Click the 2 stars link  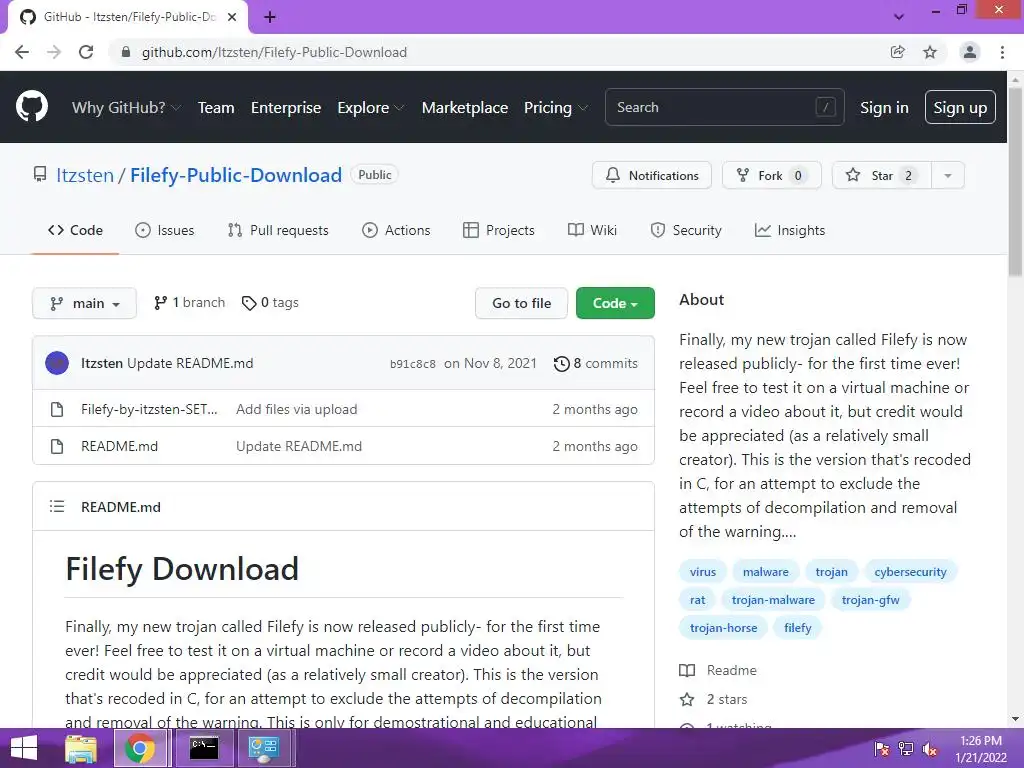coord(713,699)
